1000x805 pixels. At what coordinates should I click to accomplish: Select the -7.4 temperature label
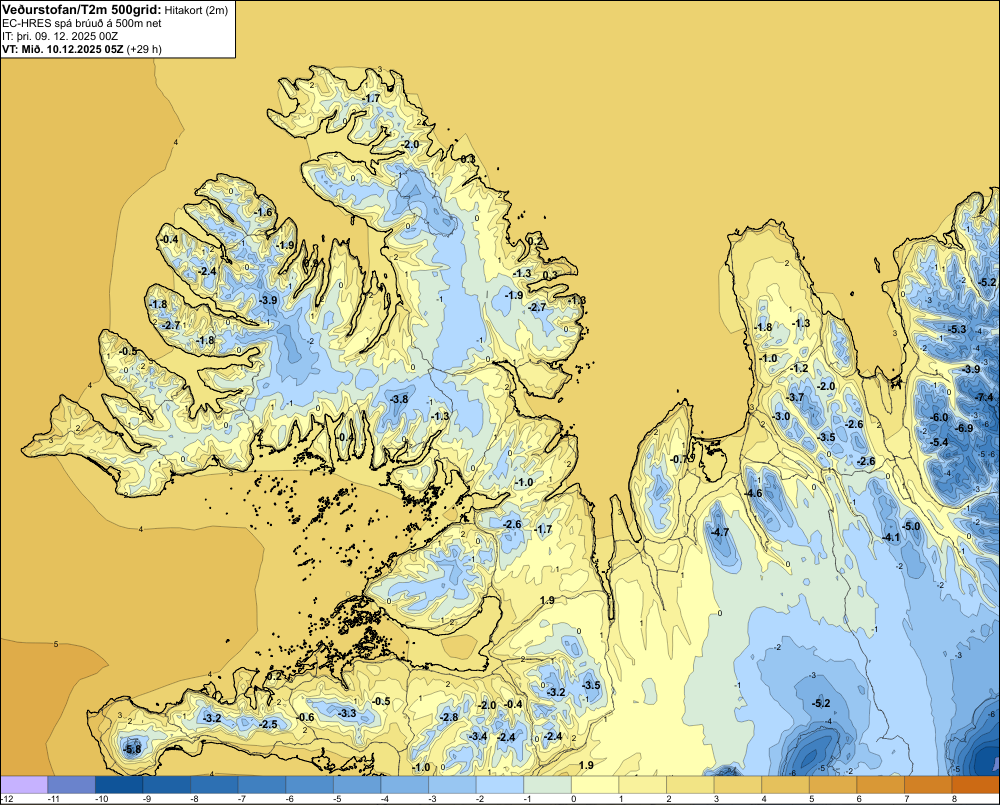pyautogui.click(x=983, y=397)
